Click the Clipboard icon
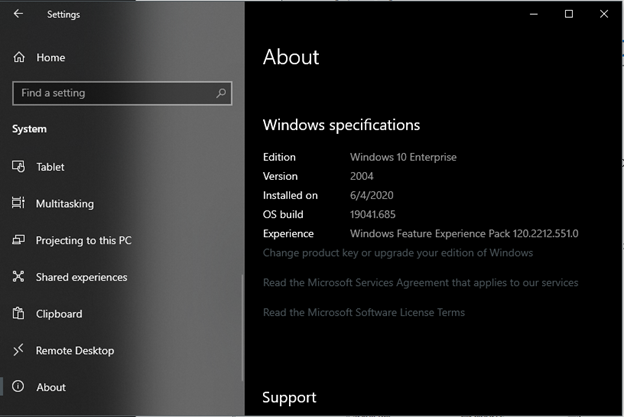This screenshot has width=624, height=417. pos(18,313)
